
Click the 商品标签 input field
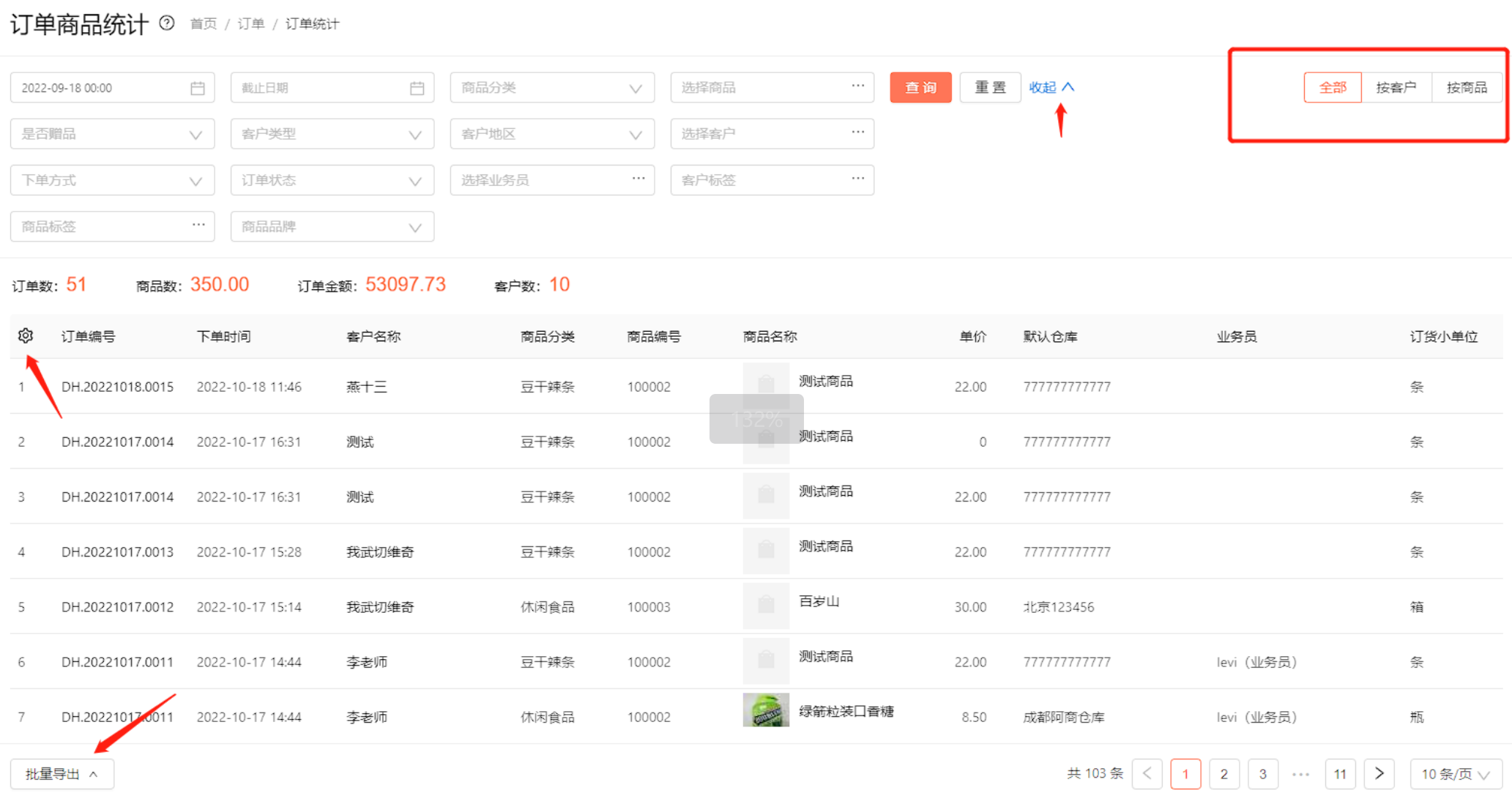(113, 226)
